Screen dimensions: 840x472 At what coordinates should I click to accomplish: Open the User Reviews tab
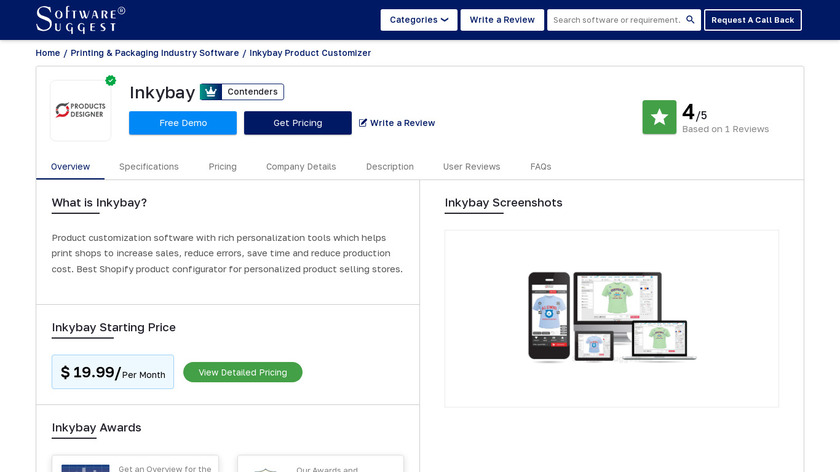(471, 167)
